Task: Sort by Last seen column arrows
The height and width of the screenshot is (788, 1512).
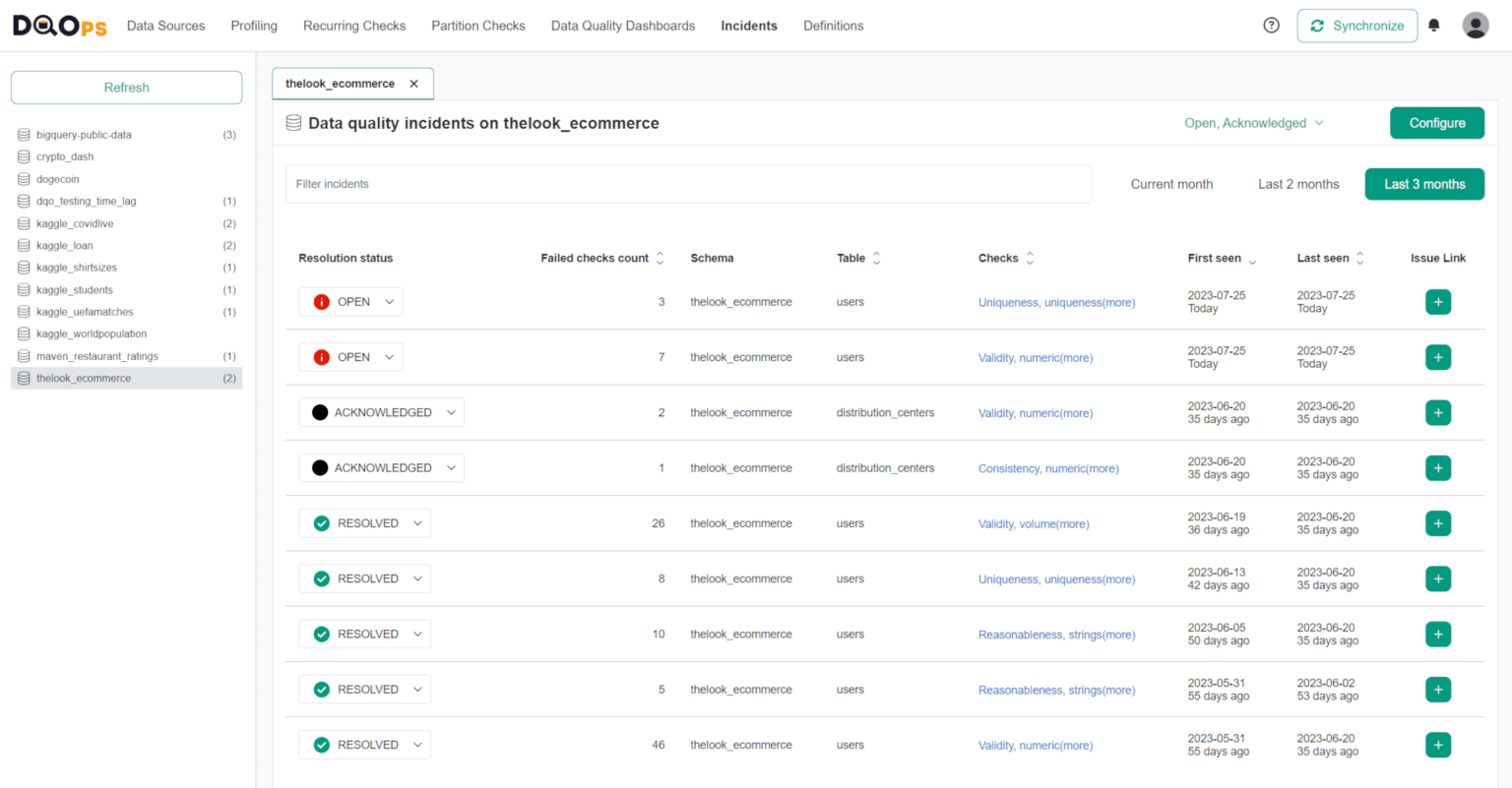Action: point(1359,258)
